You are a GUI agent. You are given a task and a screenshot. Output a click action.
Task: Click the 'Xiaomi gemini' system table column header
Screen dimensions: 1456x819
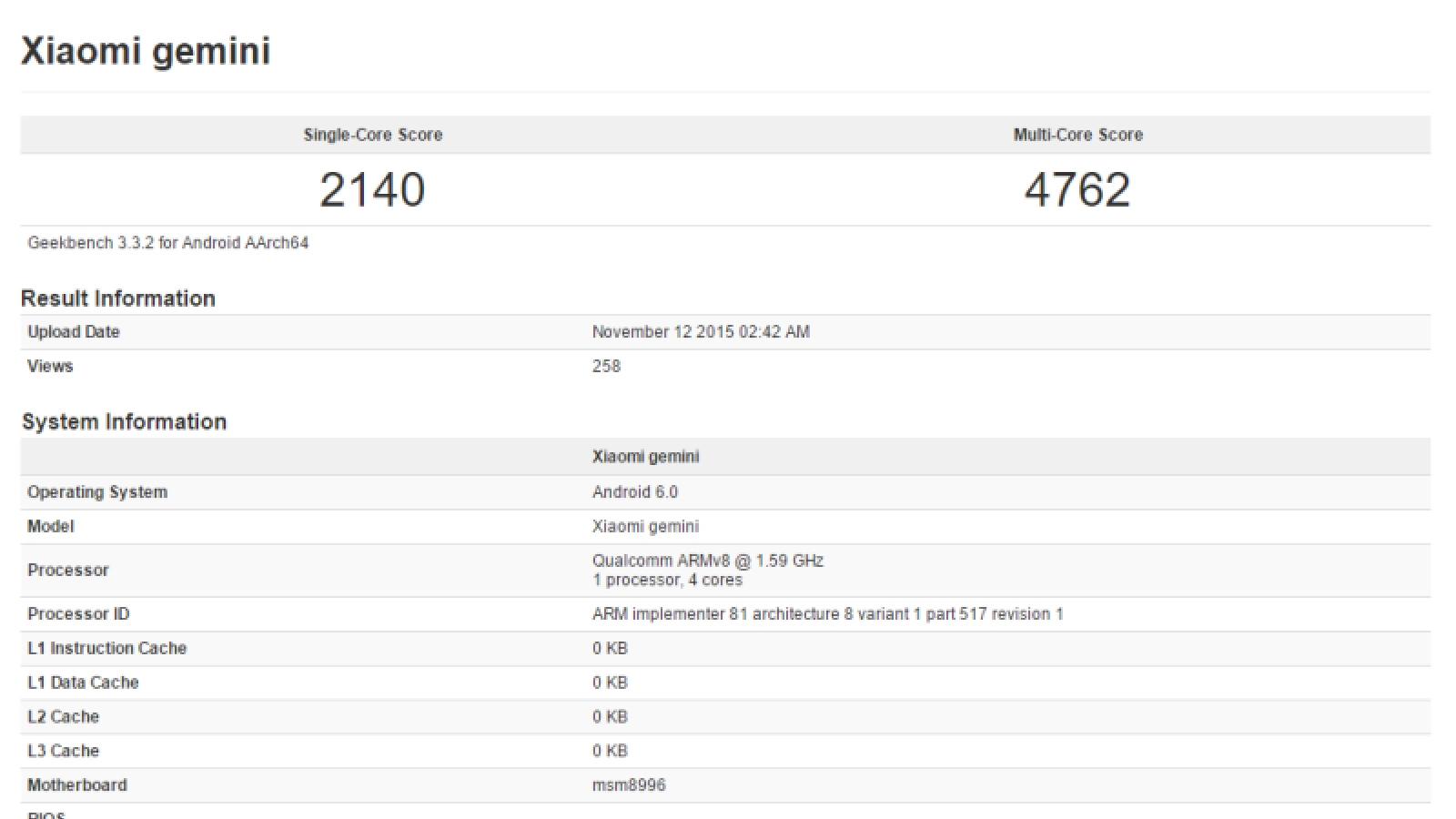(646, 457)
